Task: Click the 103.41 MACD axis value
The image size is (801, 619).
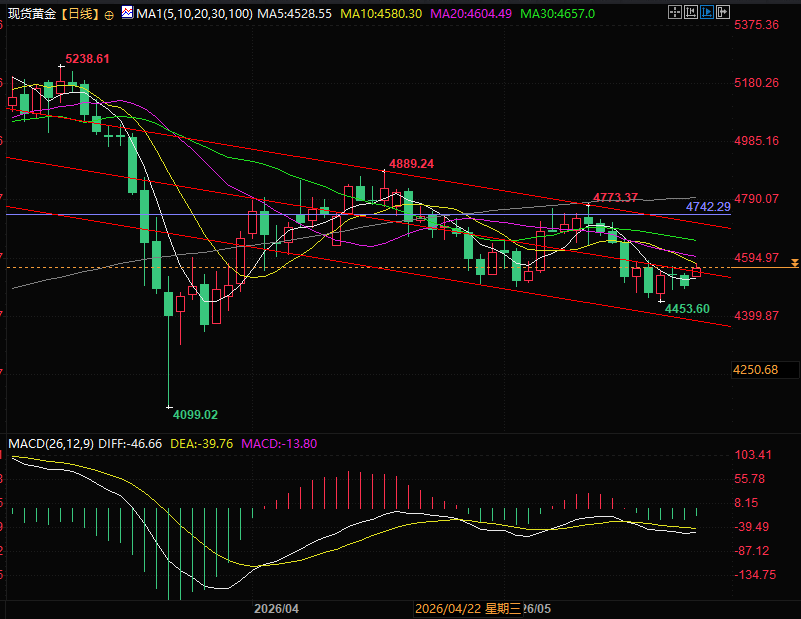Action: pos(753,455)
